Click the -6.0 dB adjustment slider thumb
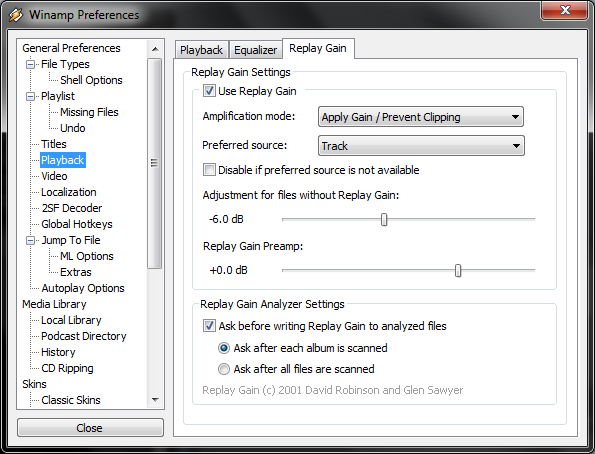595x454 pixels. coord(384,219)
